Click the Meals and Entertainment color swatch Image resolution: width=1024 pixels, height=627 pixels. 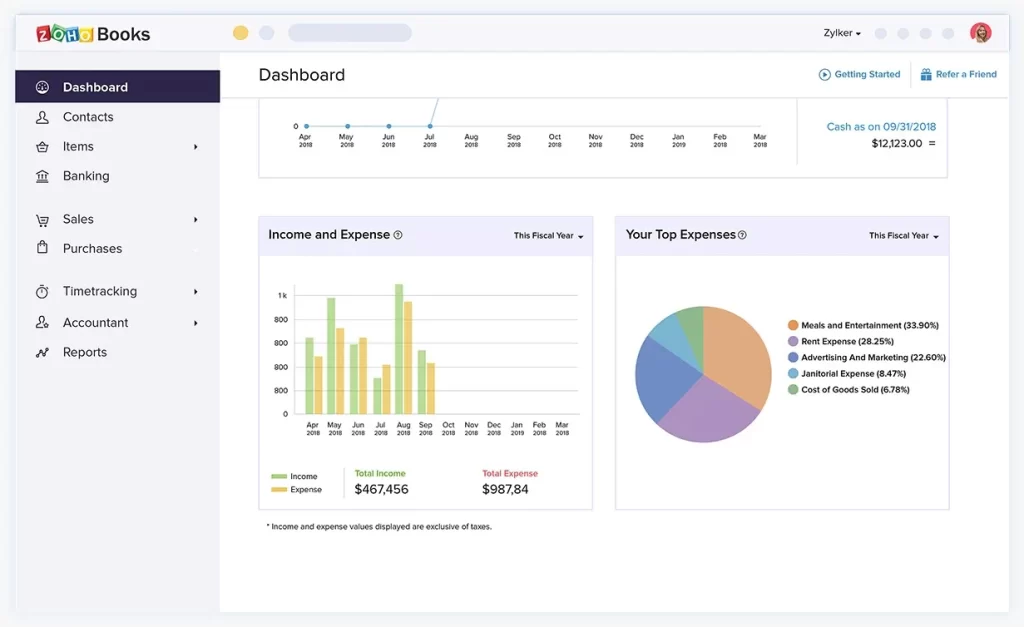(x=793, y=325)
